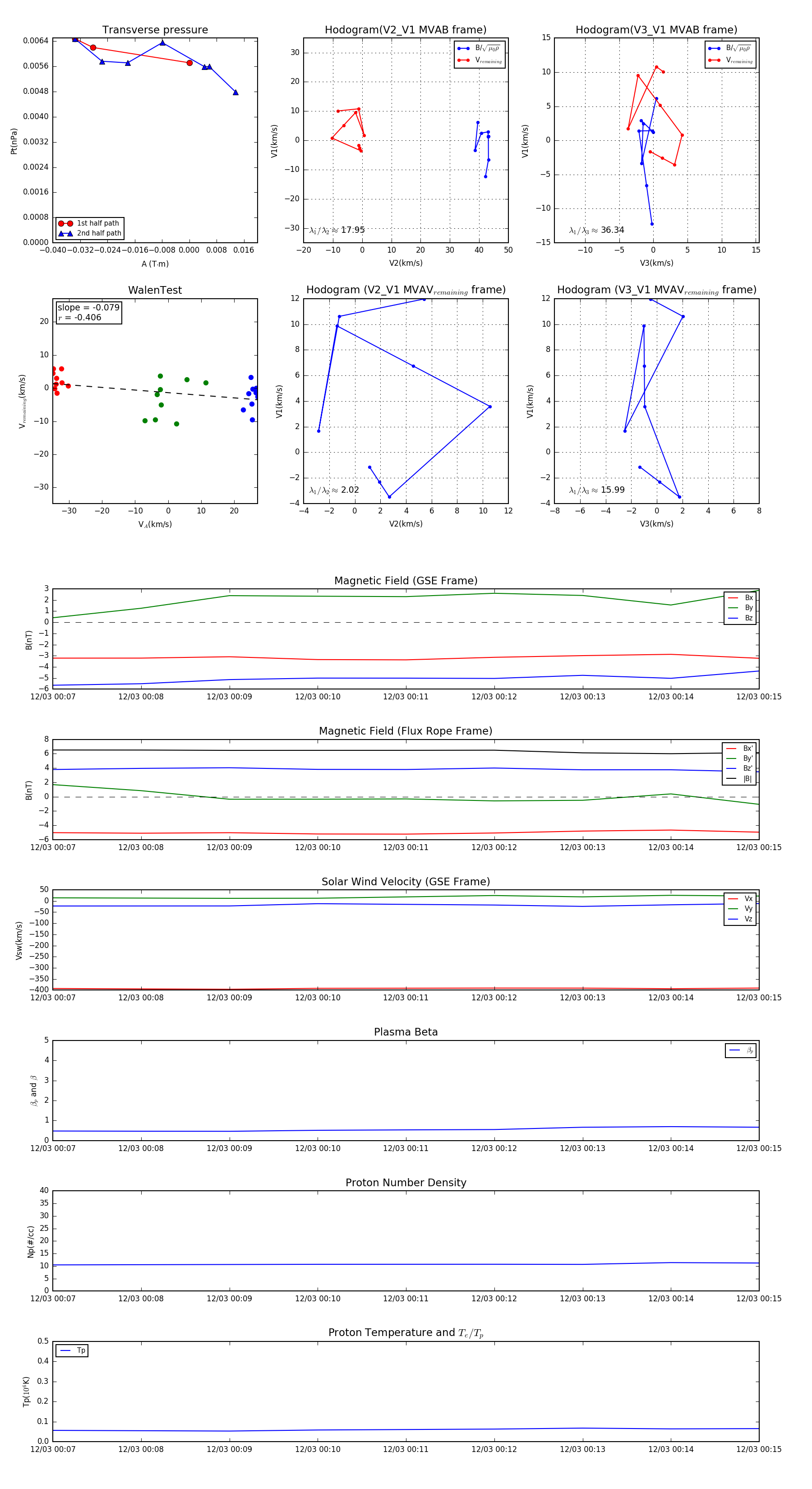Click '12/03 00:12' tick under Flux Rope panel
The width and height of the screenshot is (812, 1489).
pos(494,847)
